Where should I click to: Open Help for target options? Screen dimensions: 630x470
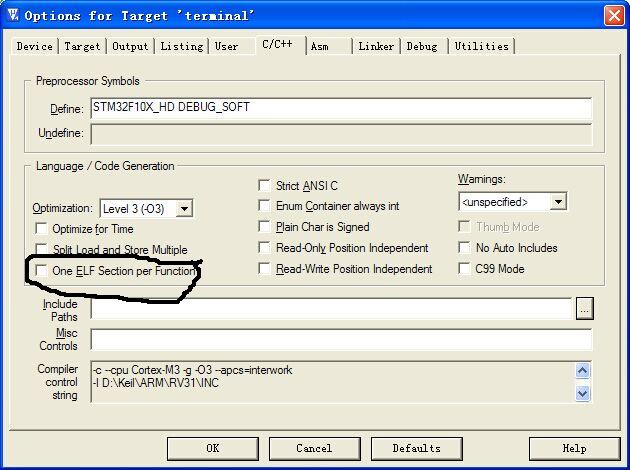point(575,448)
